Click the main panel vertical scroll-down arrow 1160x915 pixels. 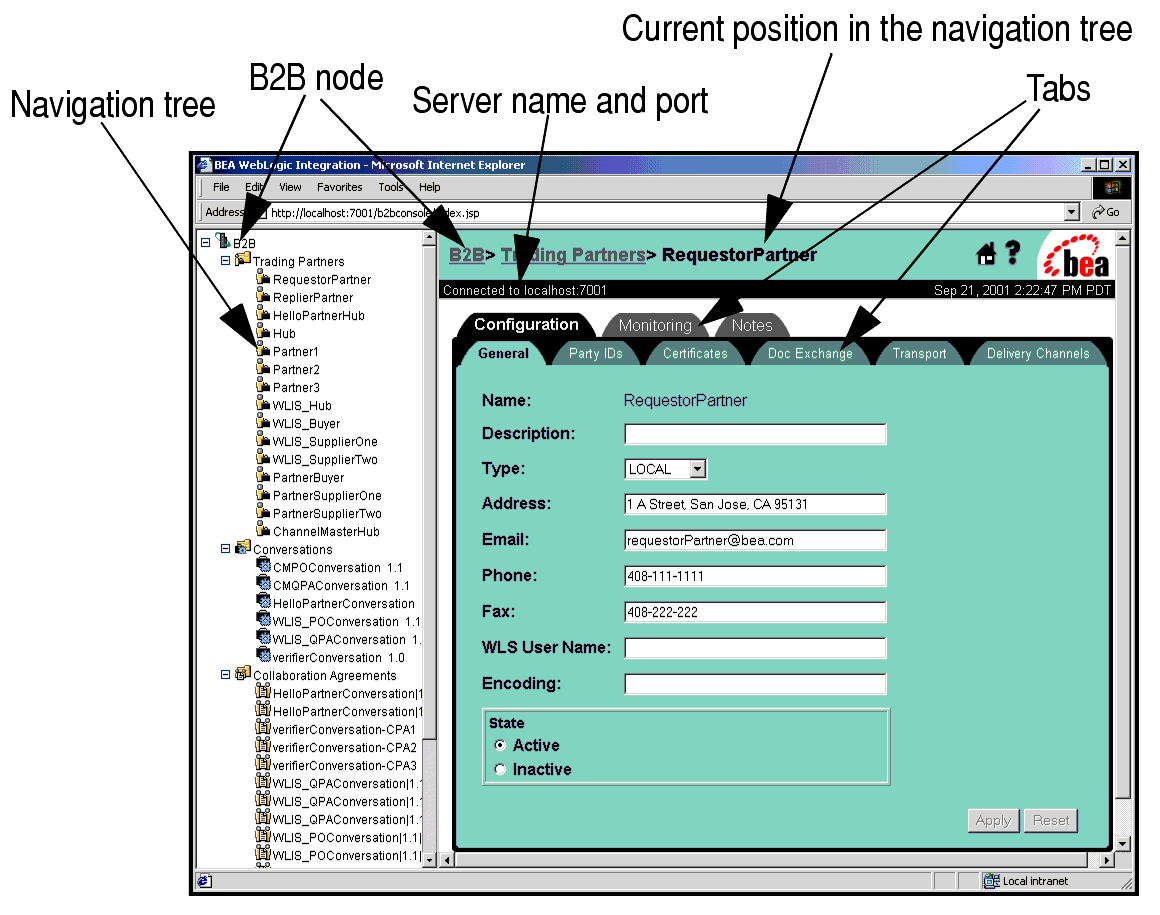tap(1122, 844)
